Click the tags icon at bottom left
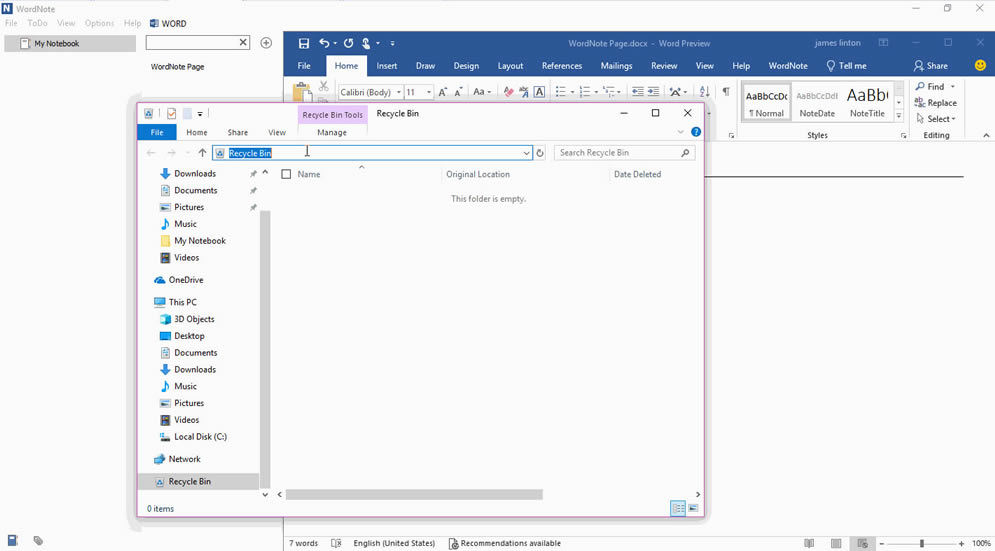The height and width of the screenshot is (551, 995). tap(38, 541)
